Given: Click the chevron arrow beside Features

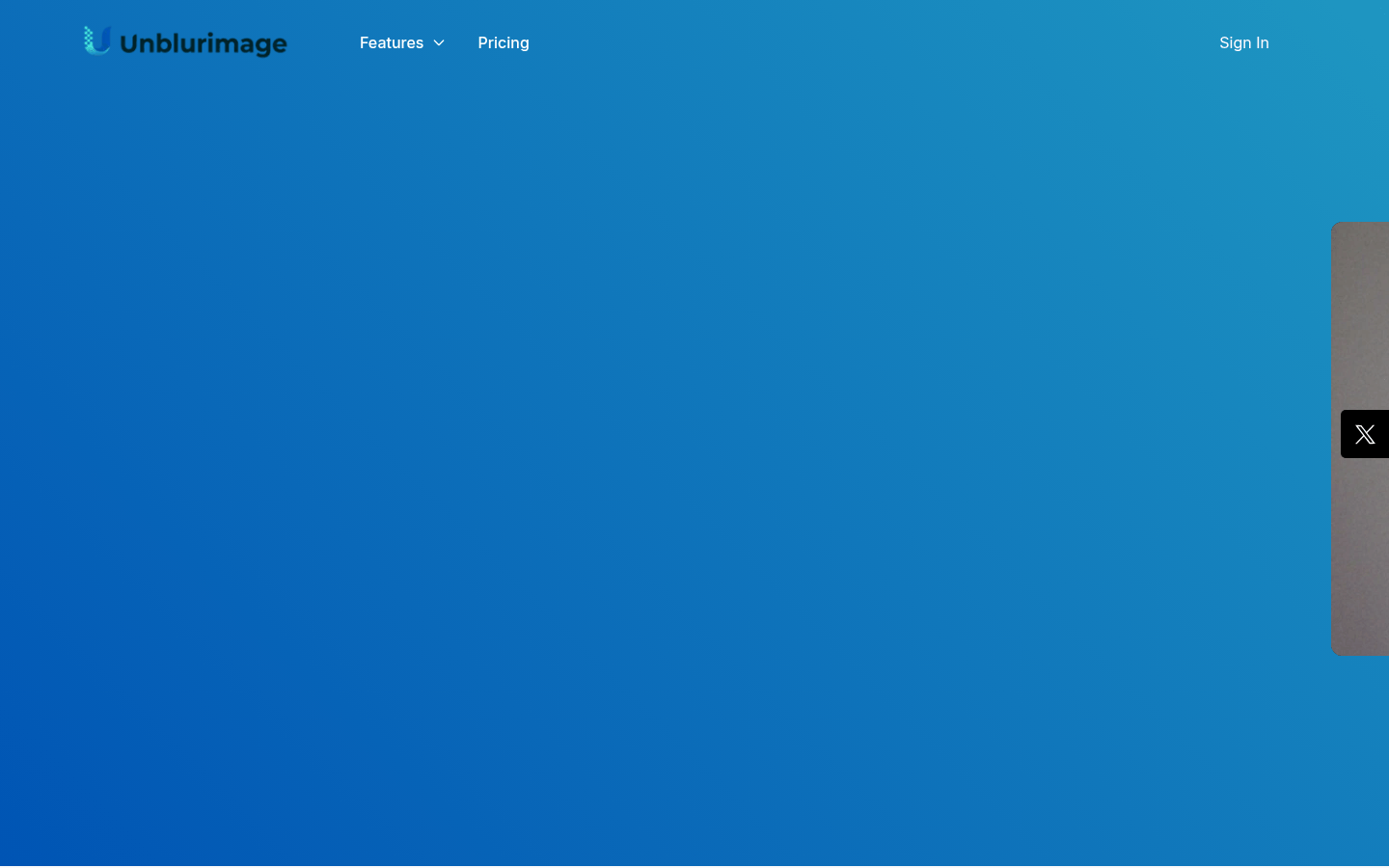Looking at the screenshot, I should click(439, 43).
